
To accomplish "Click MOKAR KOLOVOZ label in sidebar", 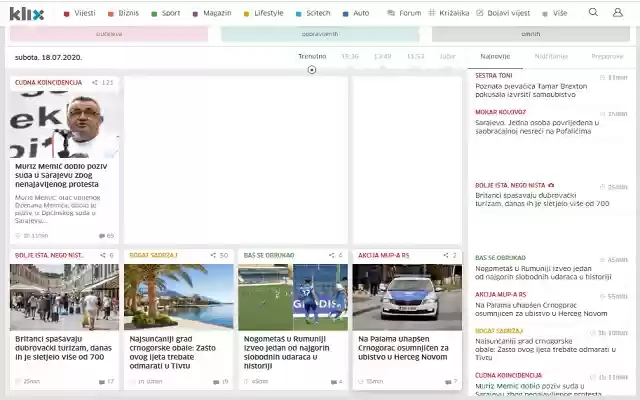I will point(500,112).
